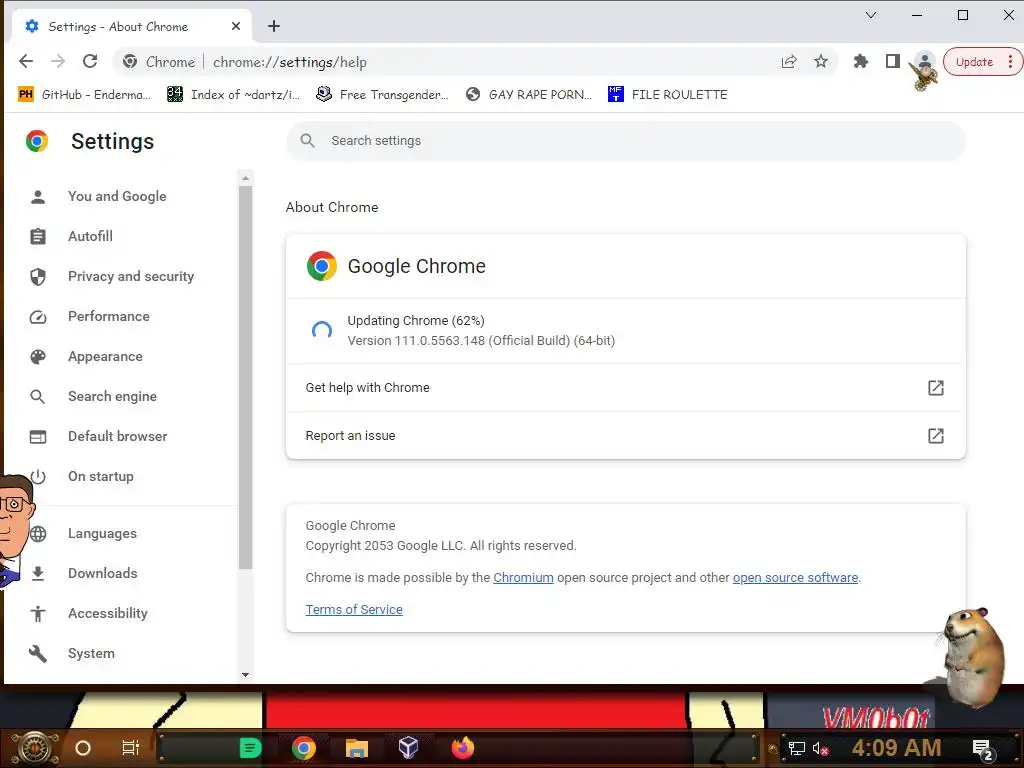Screen dimensions: 1024x768
Task: Click the Search settings field
Action: [x=626, y=141]
